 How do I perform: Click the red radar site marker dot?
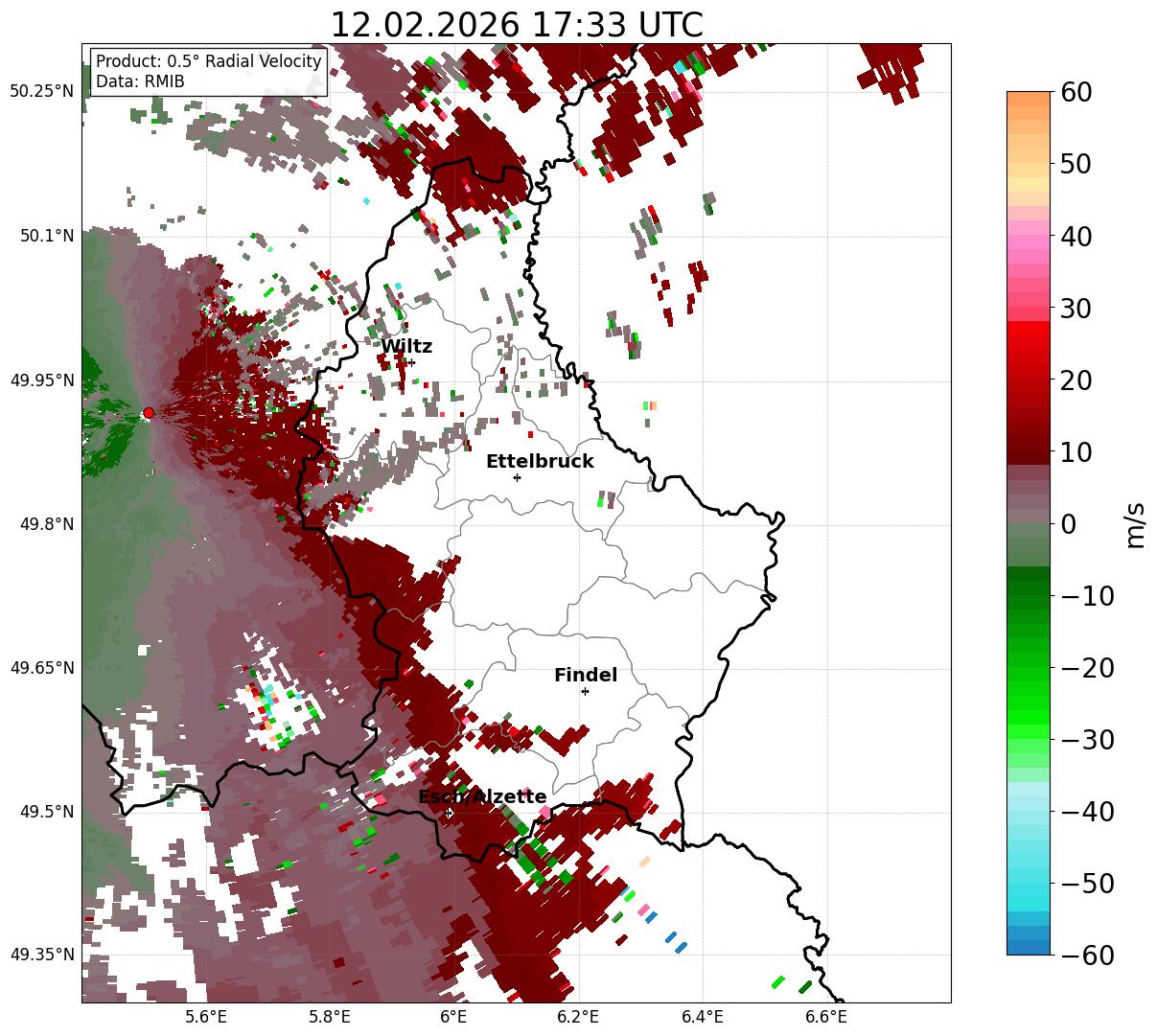[x=148, y=413]
